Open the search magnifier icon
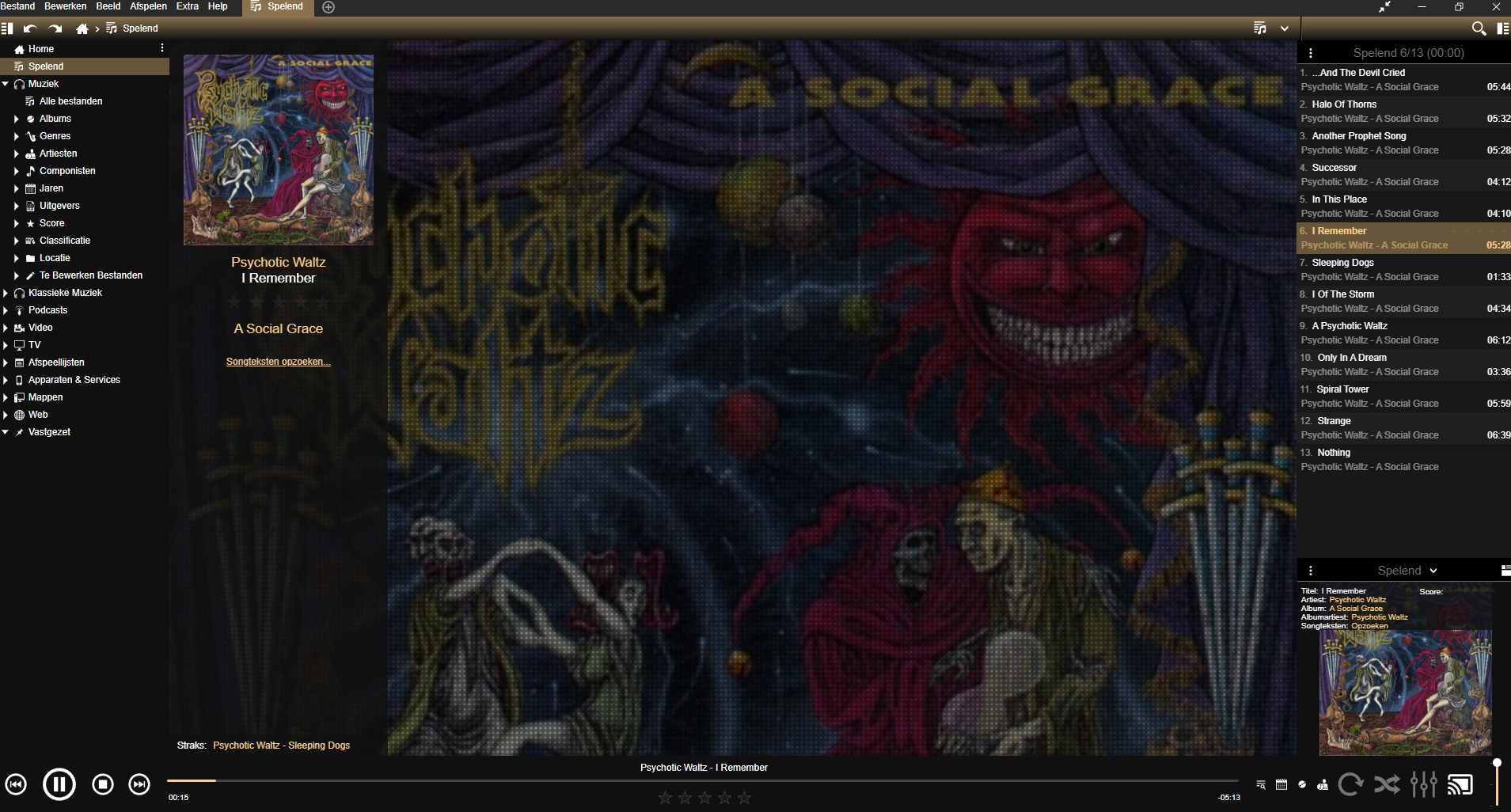Viewport: 1511px width, 812px height. pos(1478,28)
